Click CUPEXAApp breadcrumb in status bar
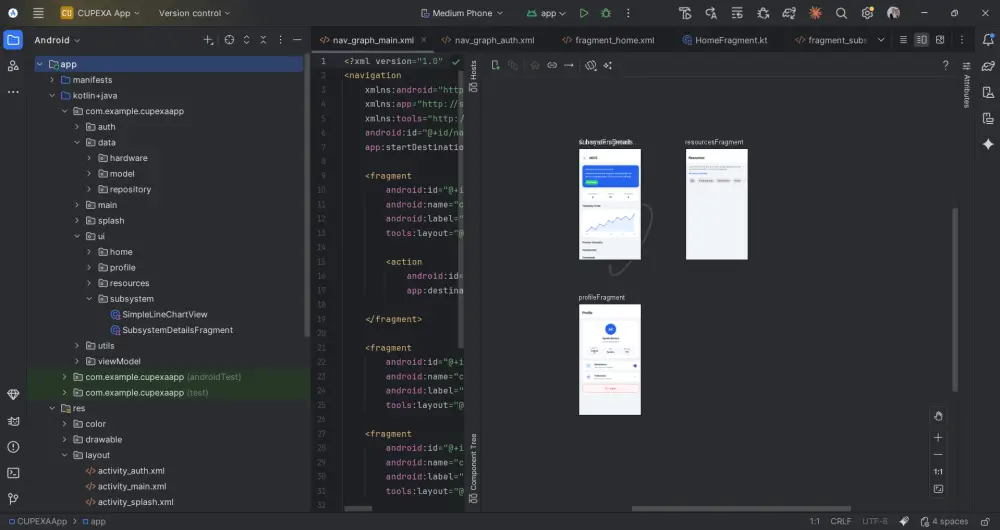1000x530 pixels. tap(36, 521)
